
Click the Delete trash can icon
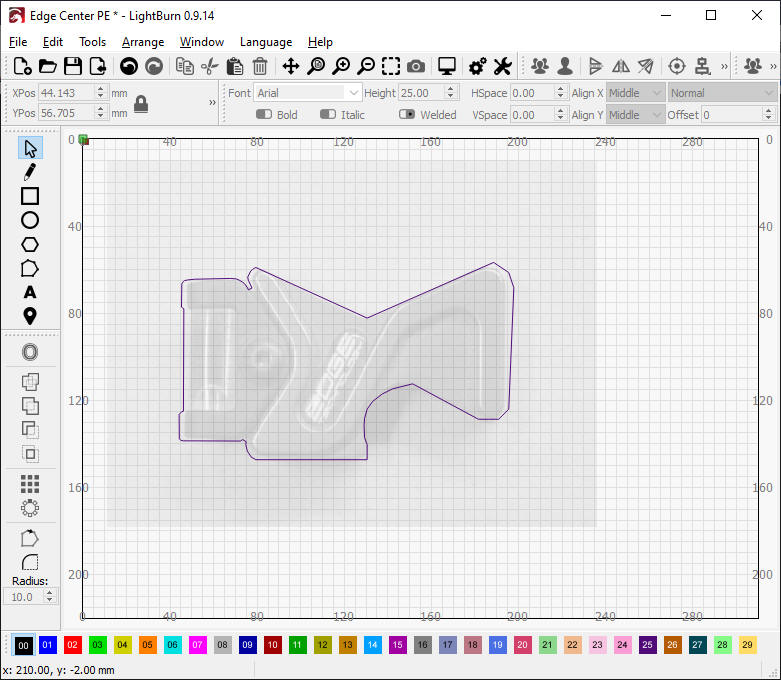[260, 66]
